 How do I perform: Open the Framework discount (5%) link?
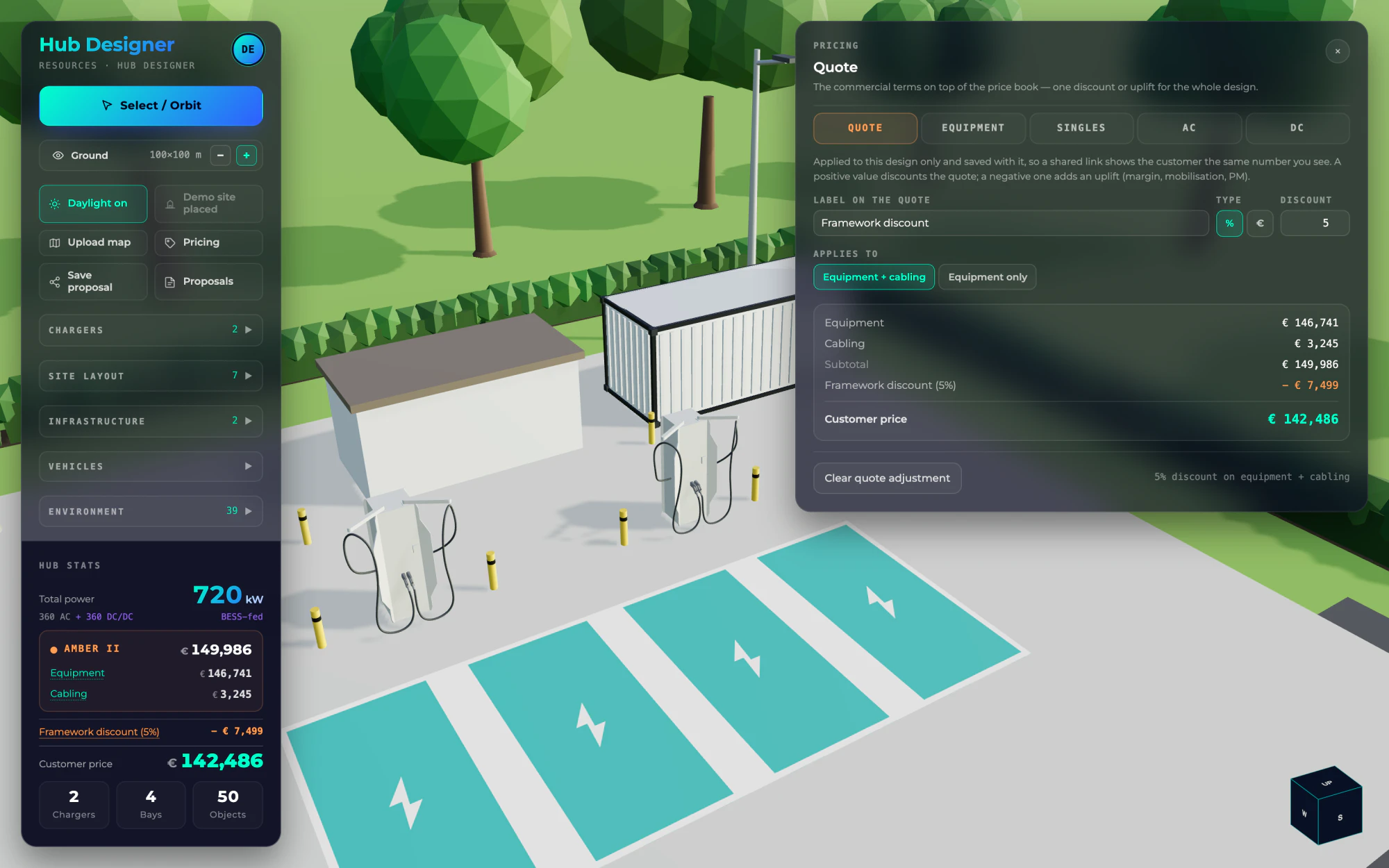click(99, 732)
